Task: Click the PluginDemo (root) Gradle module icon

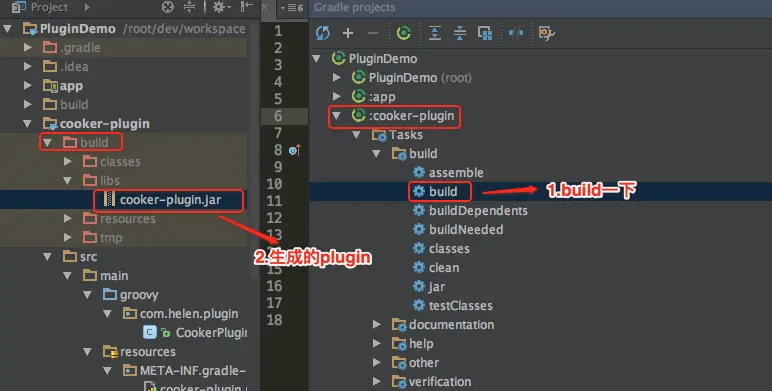Action: [358, 77]
